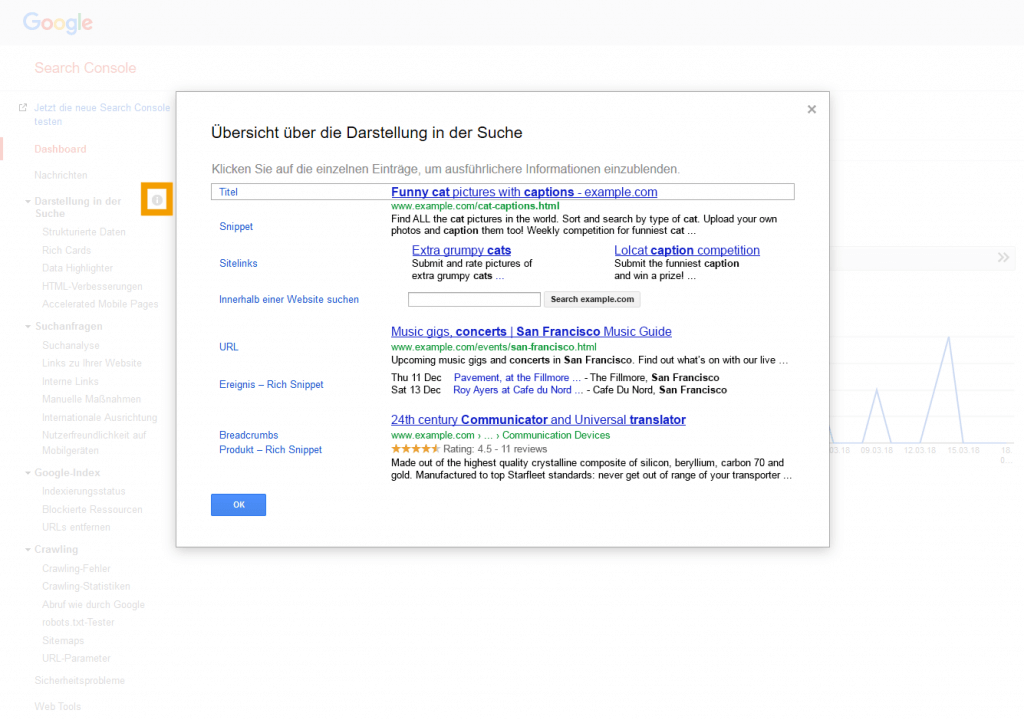
Task: Click www.example.com/cat-captions.html URL text
Action: tap(475, 206)
